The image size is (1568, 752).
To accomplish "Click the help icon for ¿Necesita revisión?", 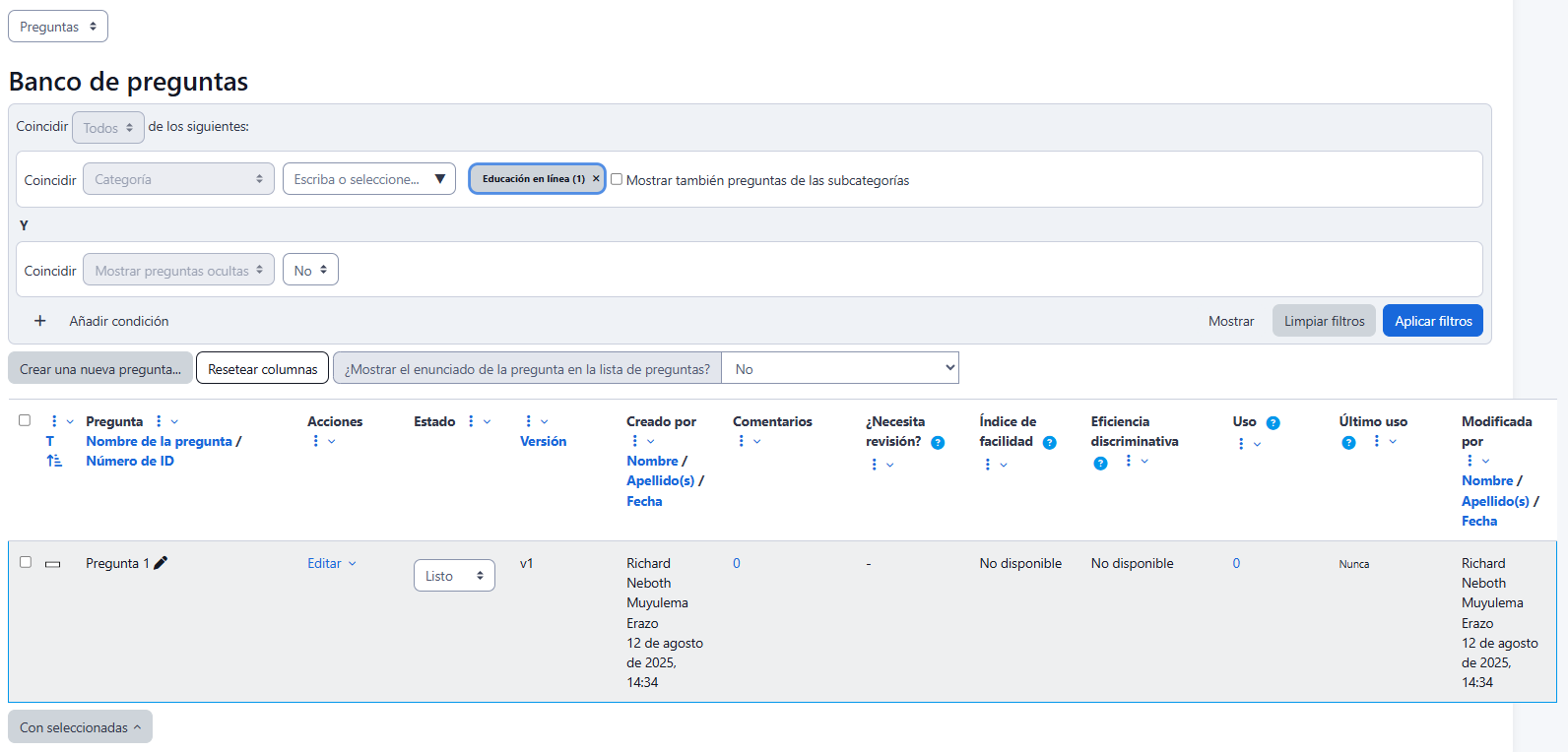I will [x=938, y=443].
